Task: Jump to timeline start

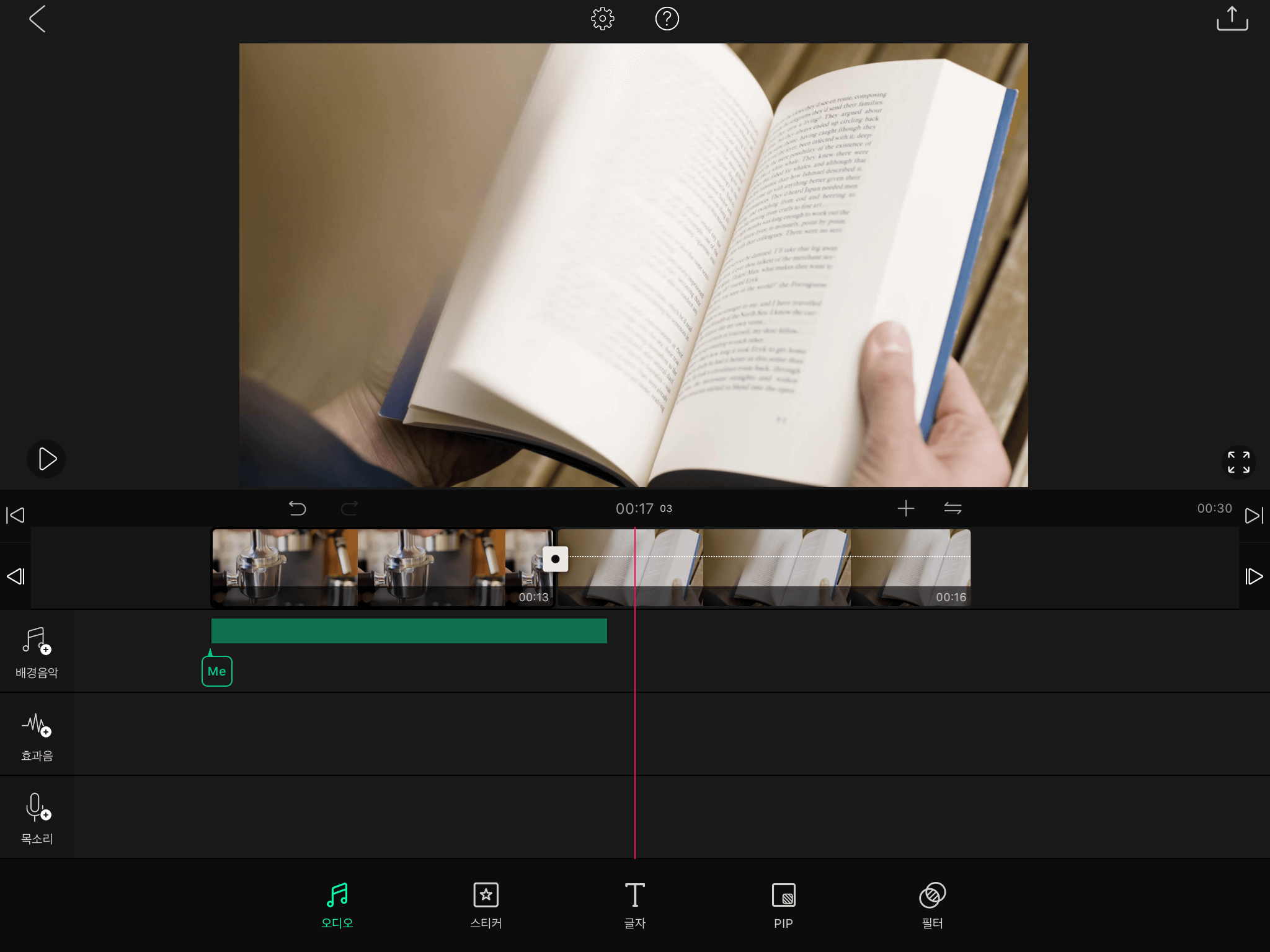Action: [16, 515]
